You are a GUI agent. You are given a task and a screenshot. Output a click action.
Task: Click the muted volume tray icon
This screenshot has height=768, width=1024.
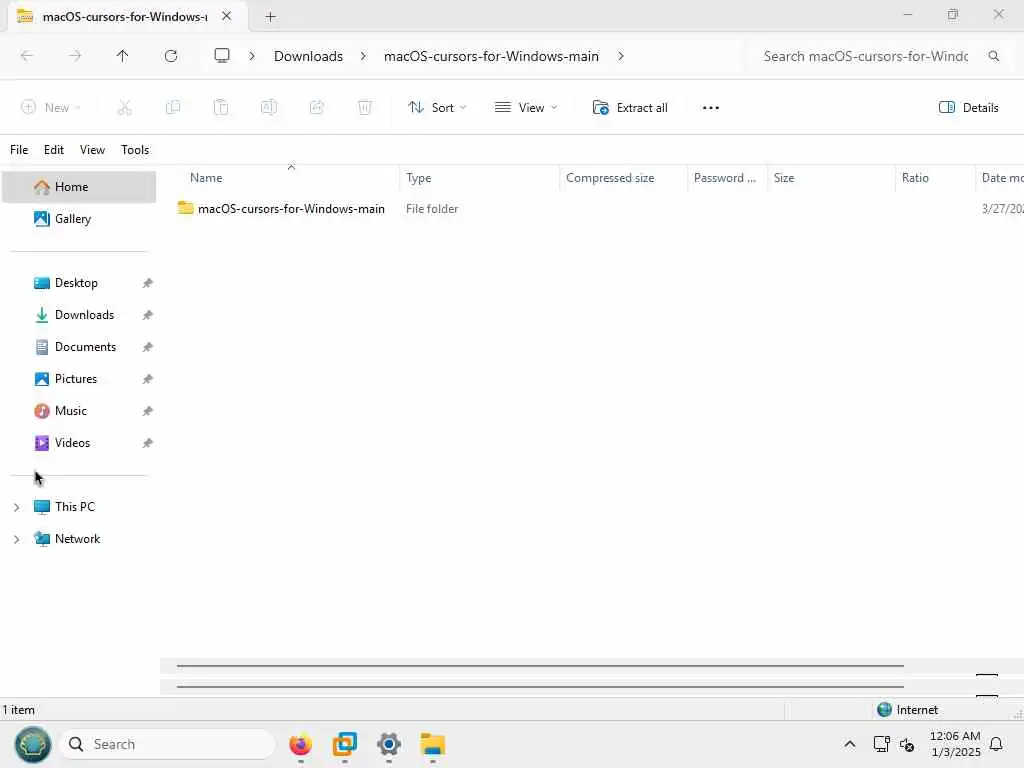[x=907, y=744]
